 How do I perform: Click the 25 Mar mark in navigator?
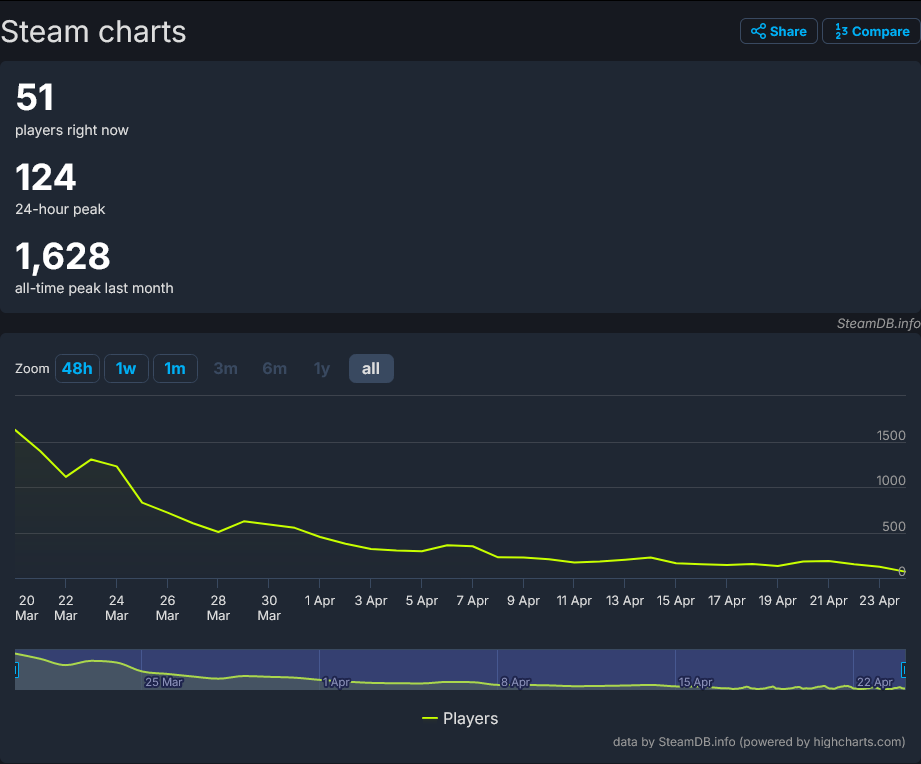click(x=164, y=682)
